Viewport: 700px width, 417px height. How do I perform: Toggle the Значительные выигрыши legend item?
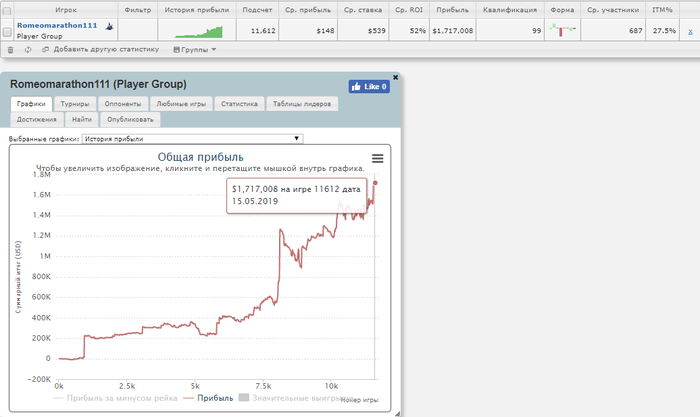point(297,398)
